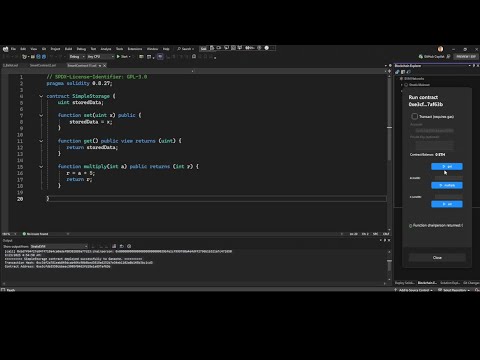Collapse the function get block
The width and height of the screenshot is (480, 360).
click(41, 141)
